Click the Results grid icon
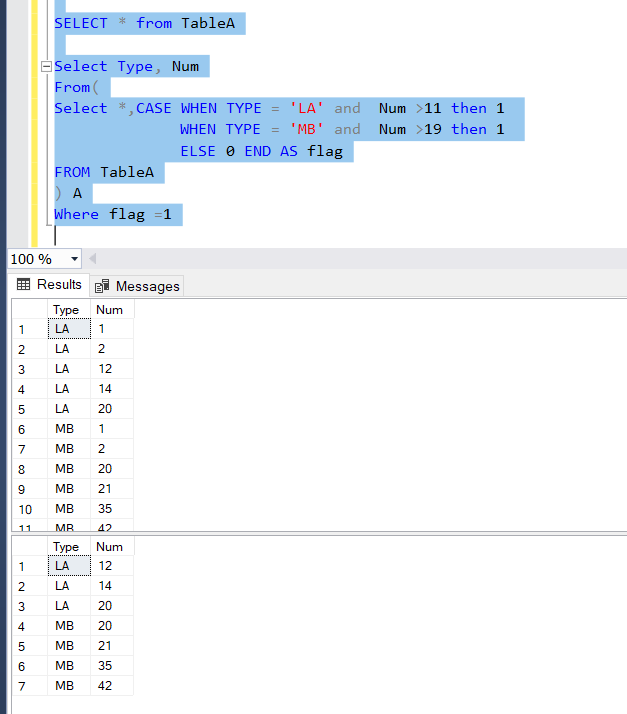Image resolution: width=627 pixels, height=714 pixels. (x=23, y=285)
